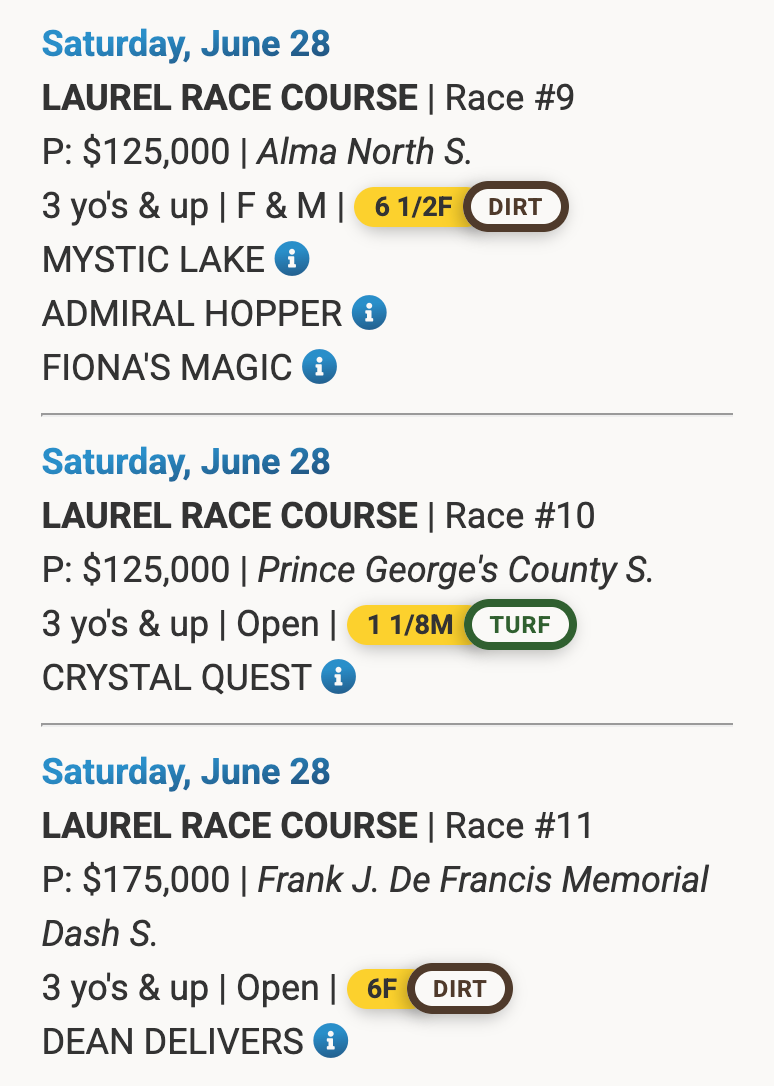The height and width of the screenshot is (1086, 774).
Task: Click Laurel Race Course Race #10 heading
Action: [x=318, y=516]
